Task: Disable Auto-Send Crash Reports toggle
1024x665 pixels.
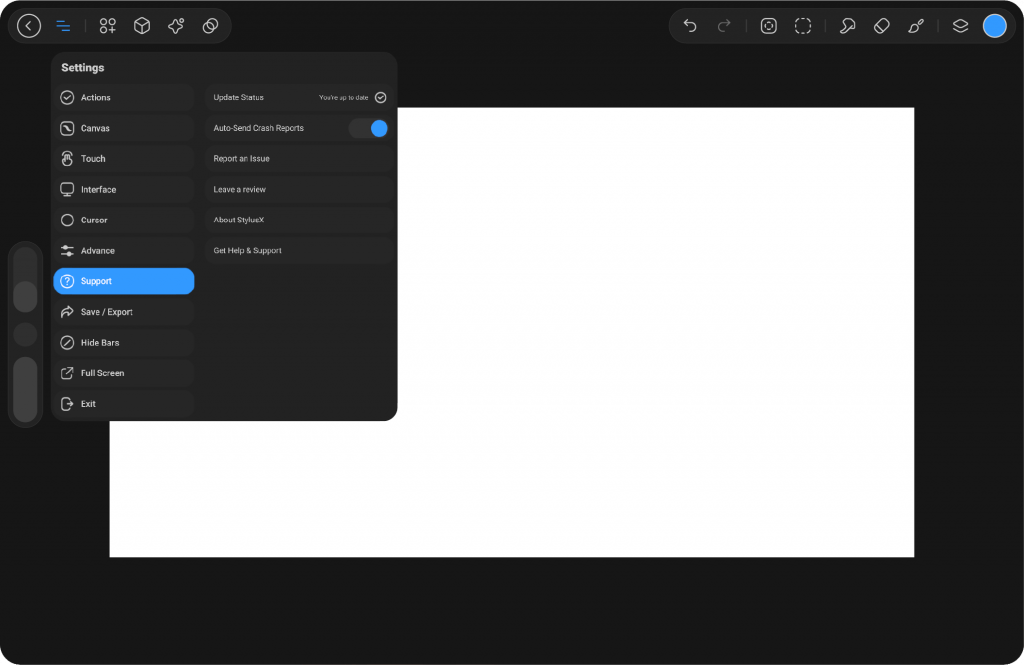Action: (x=368, y=128)
